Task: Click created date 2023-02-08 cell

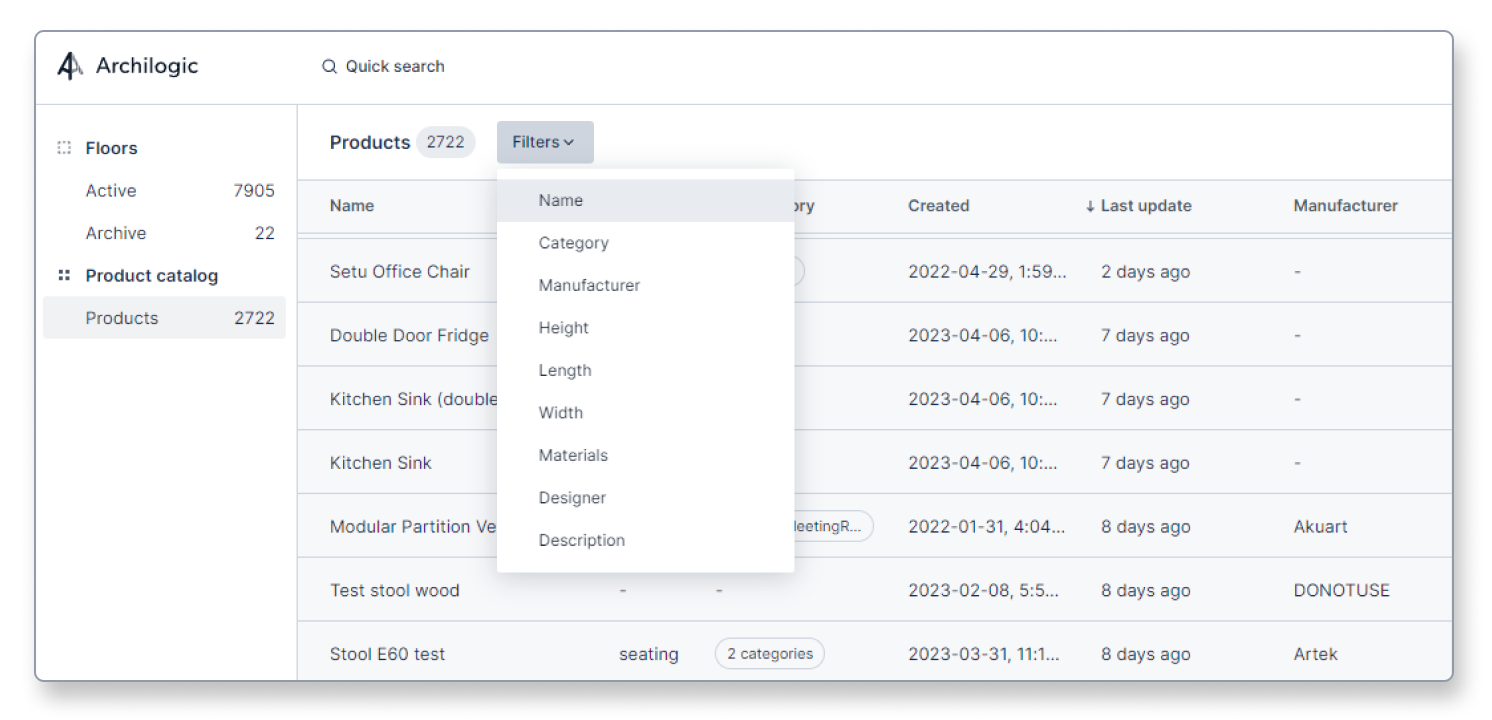Action: [984, 590]
